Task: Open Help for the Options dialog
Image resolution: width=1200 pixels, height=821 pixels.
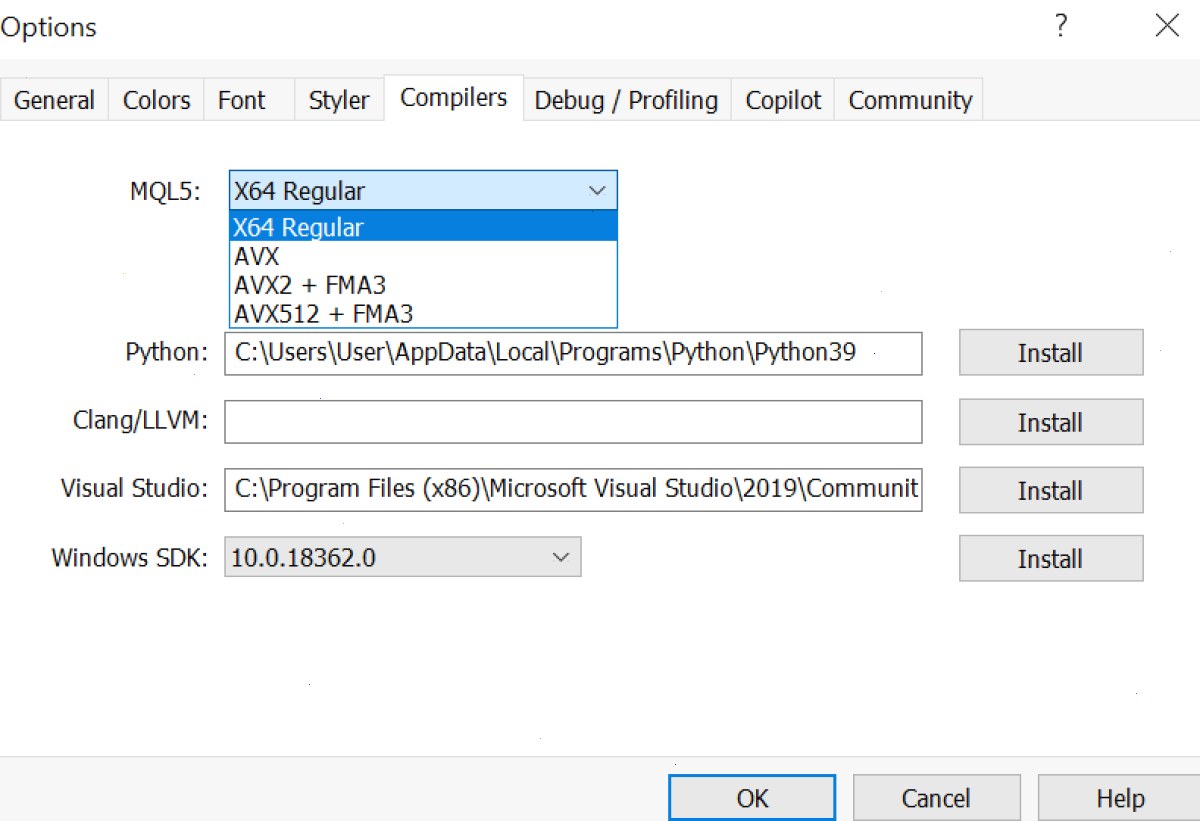Action: 1120,798
